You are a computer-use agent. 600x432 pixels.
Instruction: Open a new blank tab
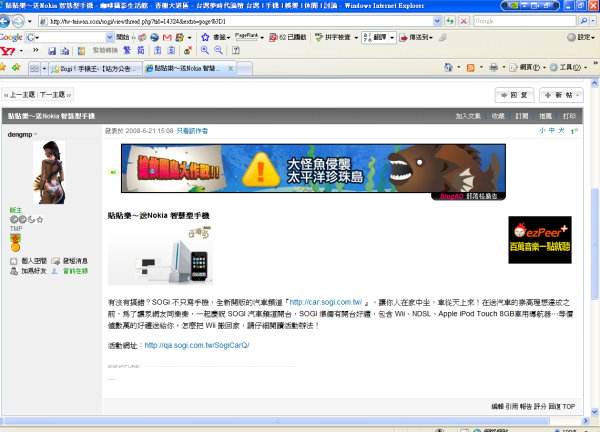click(245, 69)
